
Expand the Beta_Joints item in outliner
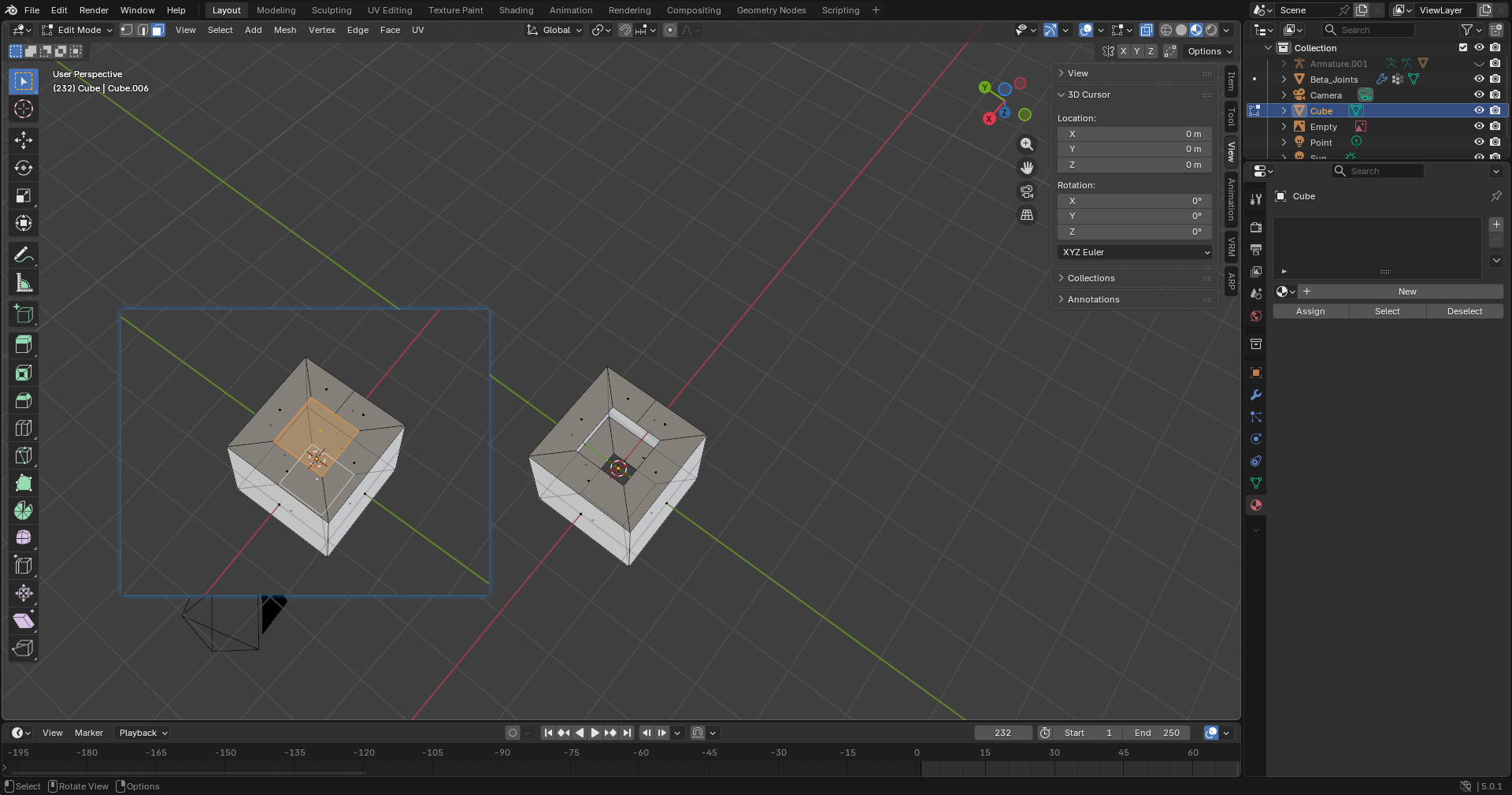point(1284,79)
